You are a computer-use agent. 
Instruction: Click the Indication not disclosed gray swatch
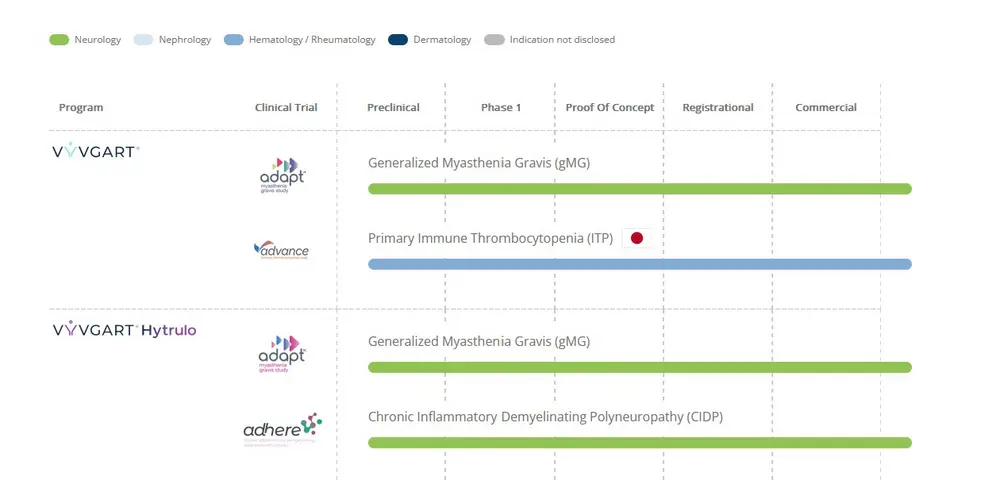[x=494, y=40]
